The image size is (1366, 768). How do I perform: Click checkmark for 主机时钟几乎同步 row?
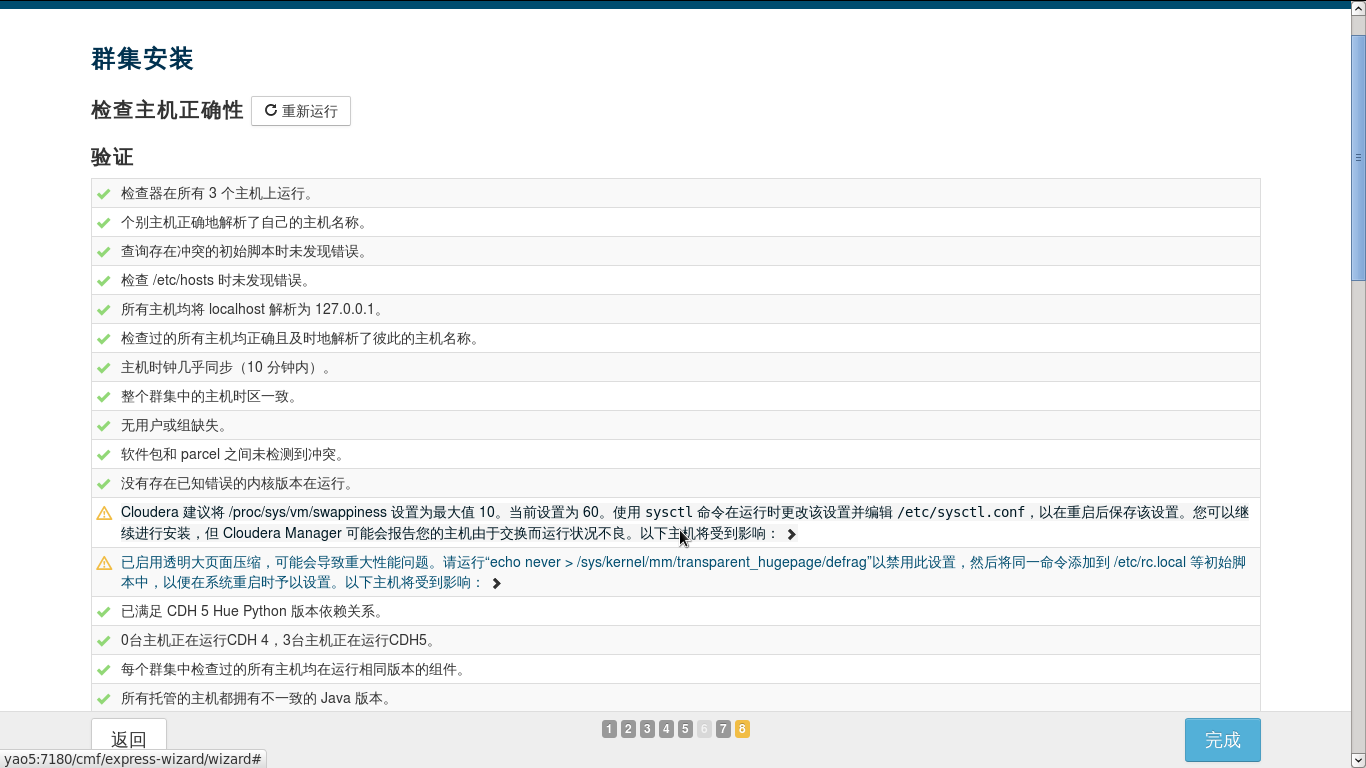point(104,368)
